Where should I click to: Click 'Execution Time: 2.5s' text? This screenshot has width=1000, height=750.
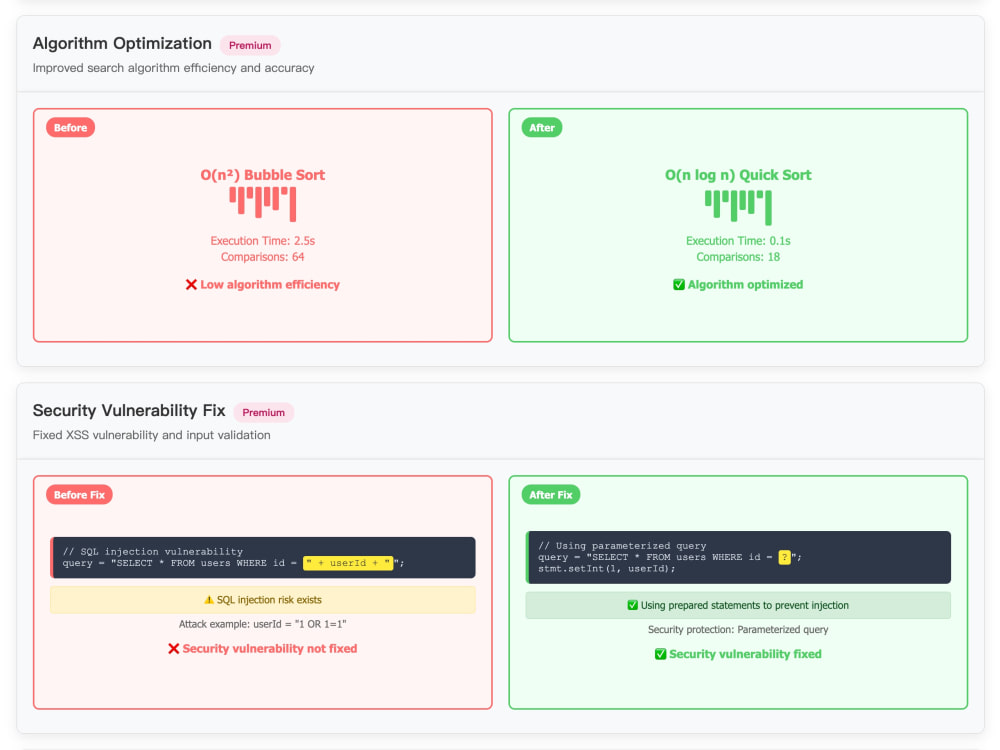click(263, 241)
